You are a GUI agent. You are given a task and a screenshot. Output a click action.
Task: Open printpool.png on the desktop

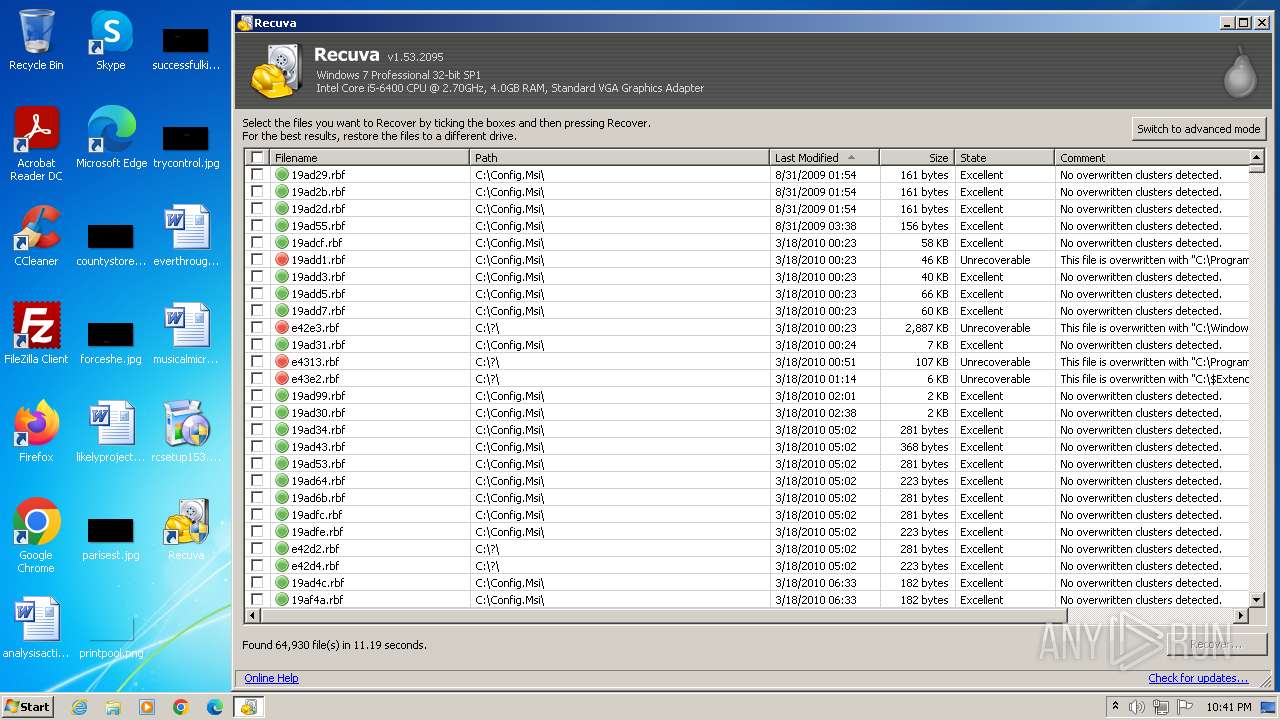[x=111, y=636]
